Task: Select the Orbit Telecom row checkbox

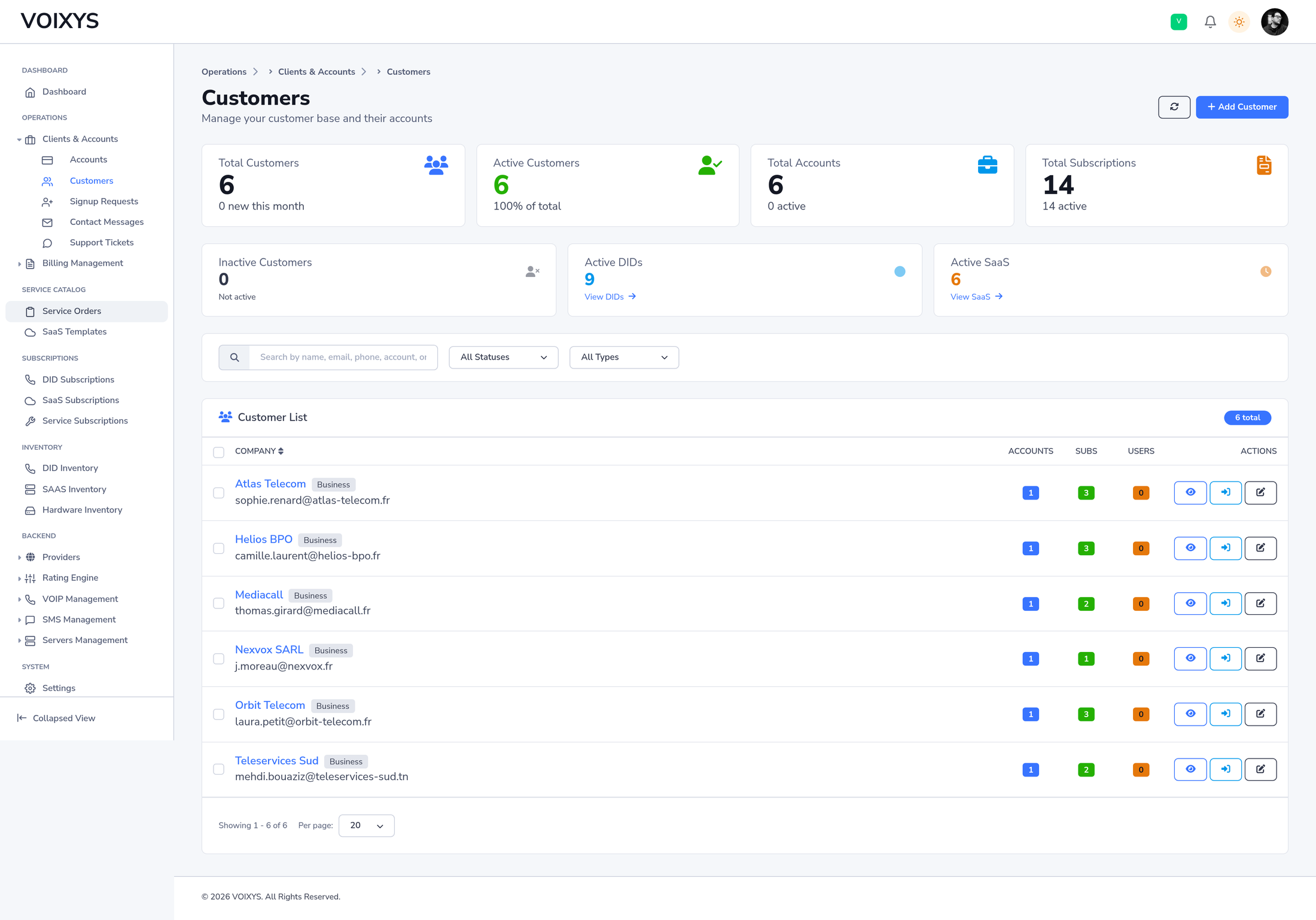Action: pos(219,714)
